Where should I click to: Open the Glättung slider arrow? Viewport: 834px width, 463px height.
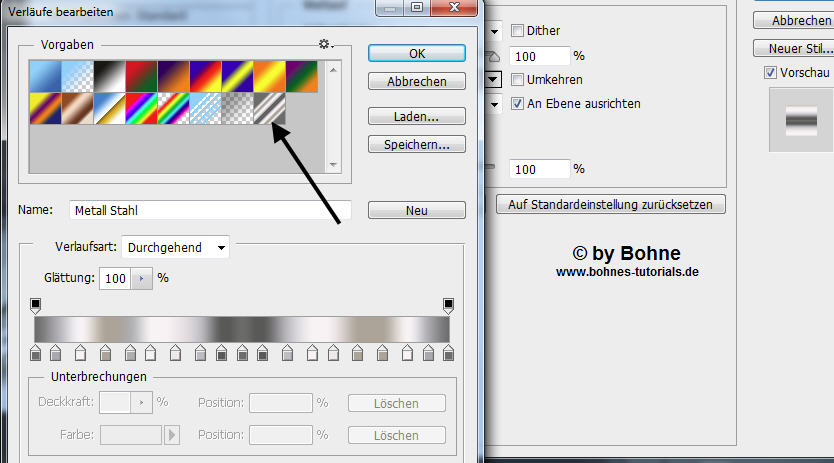[141, 279]
